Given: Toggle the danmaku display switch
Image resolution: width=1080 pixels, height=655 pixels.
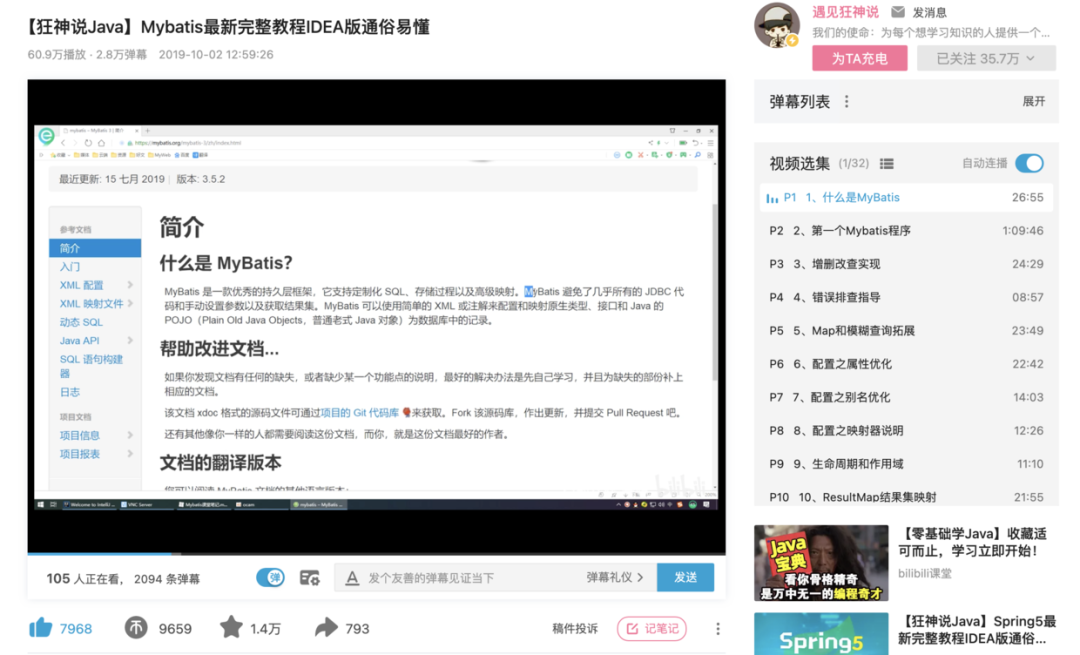Looking at the screenshot, I should tap(271, 577).
